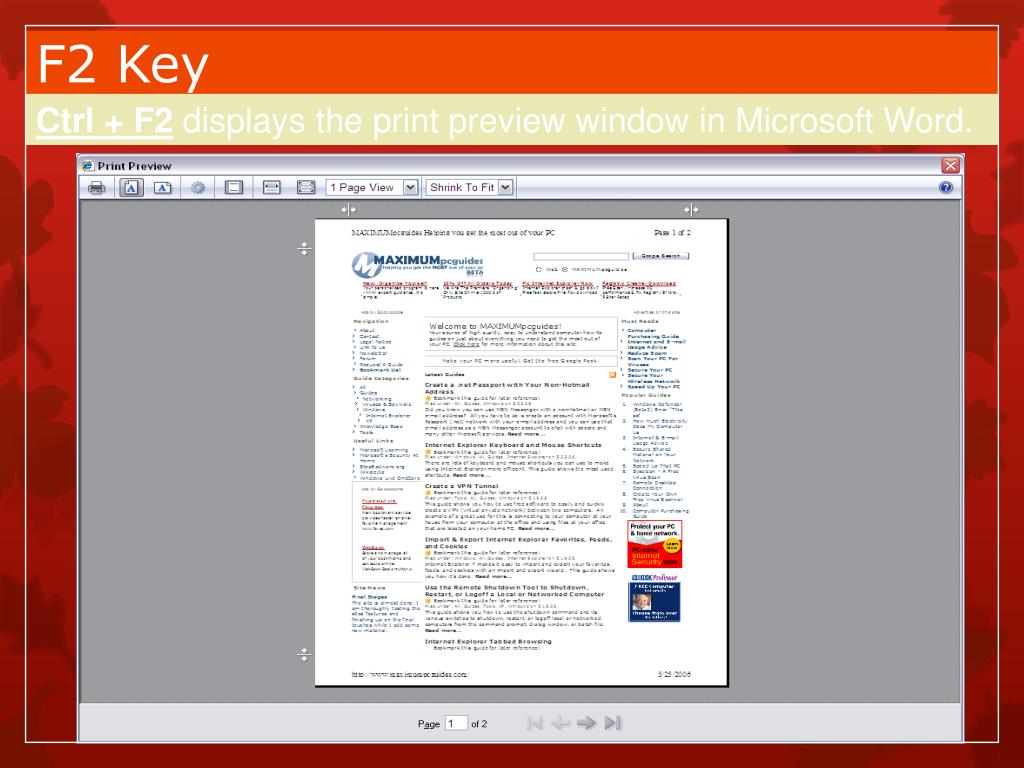Click 'Welcome to MAXIMUMpcguides!' heading text
Viewport: 1024px width, 768px height.
(x=495, y=326)
